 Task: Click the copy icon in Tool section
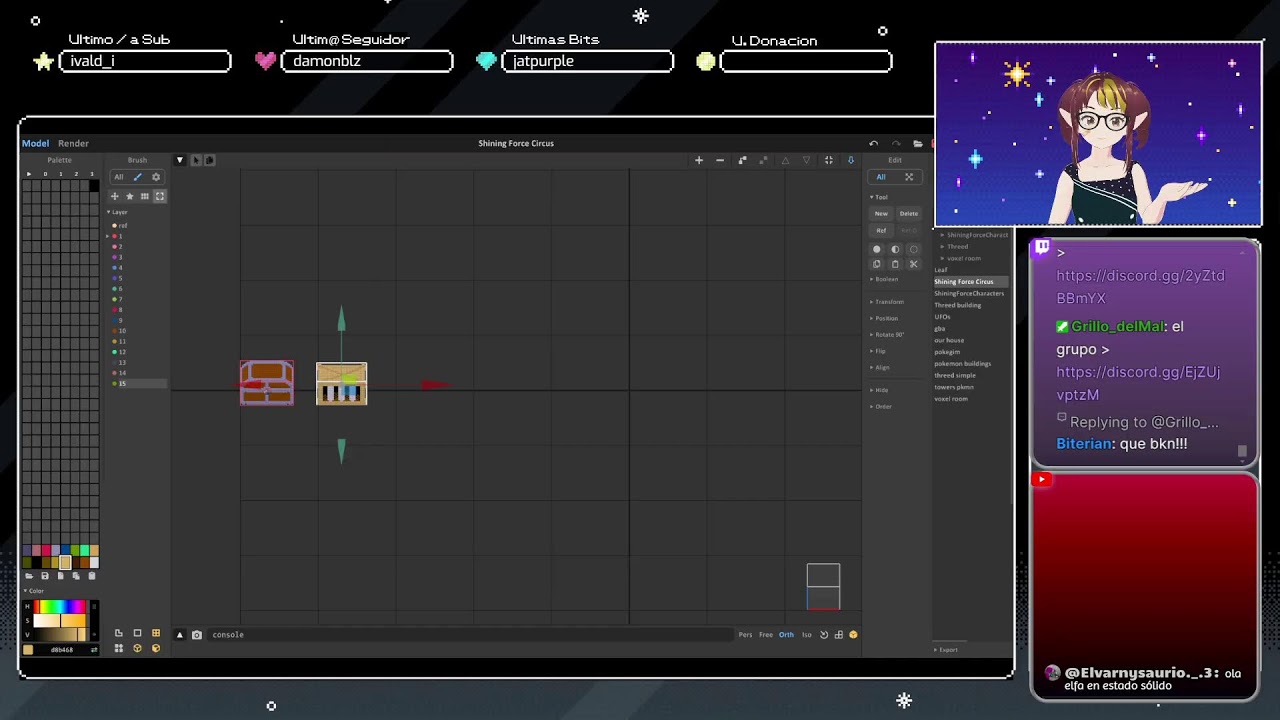pos(877,264)
